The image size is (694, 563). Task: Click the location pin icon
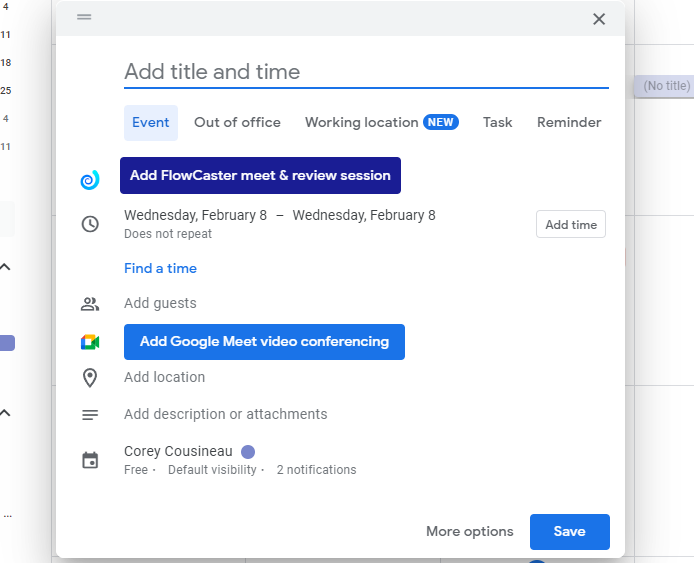[x=90, y=378]
